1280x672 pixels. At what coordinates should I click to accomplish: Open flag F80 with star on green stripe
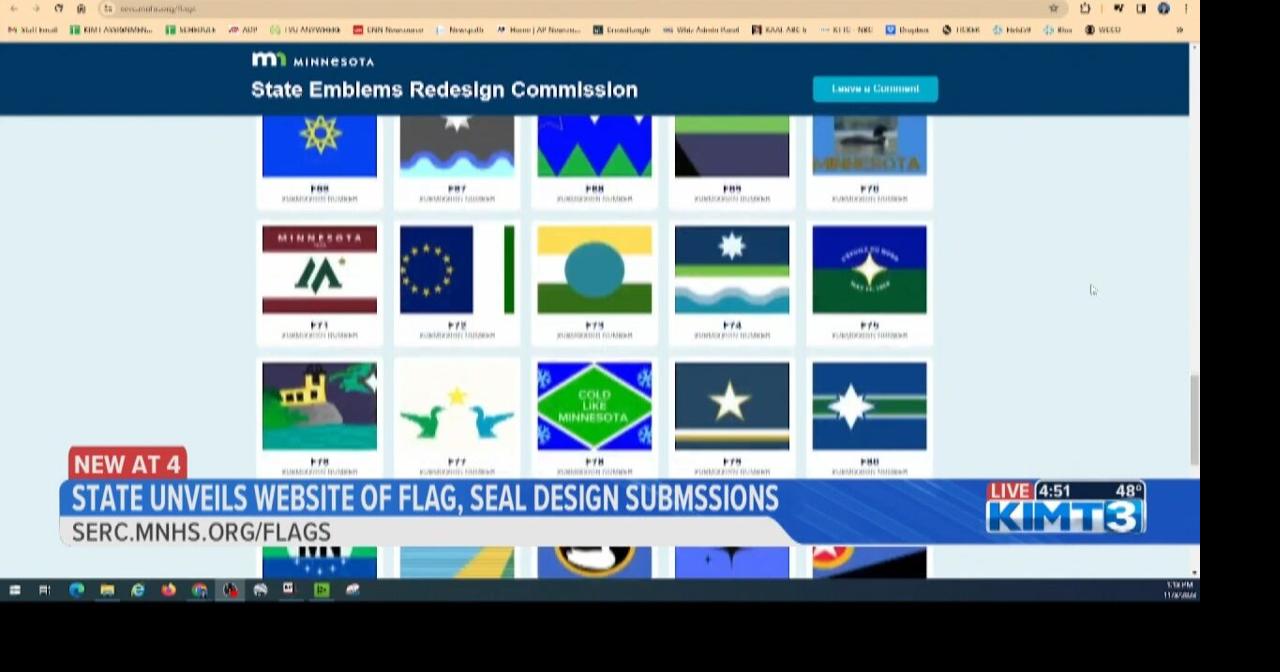coord(869,406)
